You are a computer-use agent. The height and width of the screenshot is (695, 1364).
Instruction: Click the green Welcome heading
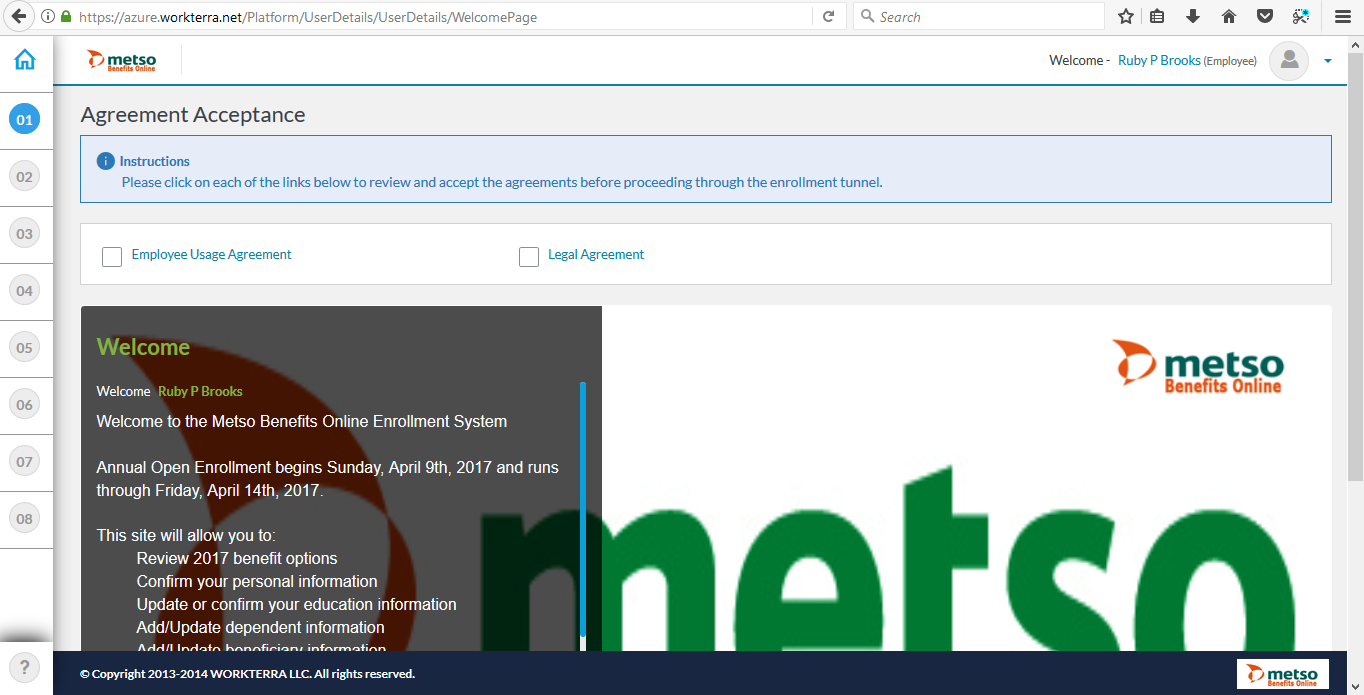(143, 347)
